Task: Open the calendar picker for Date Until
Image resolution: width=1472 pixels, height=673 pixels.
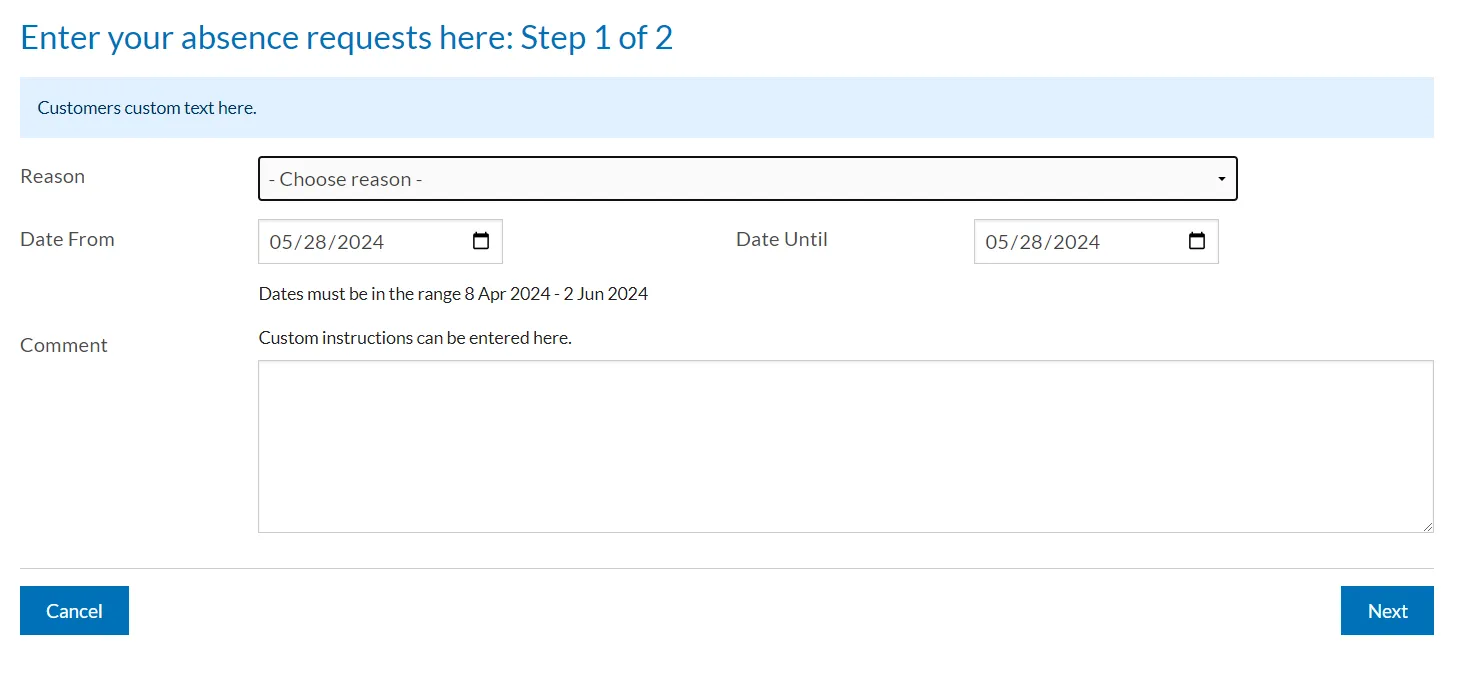Action: (x=1197, y=241)
